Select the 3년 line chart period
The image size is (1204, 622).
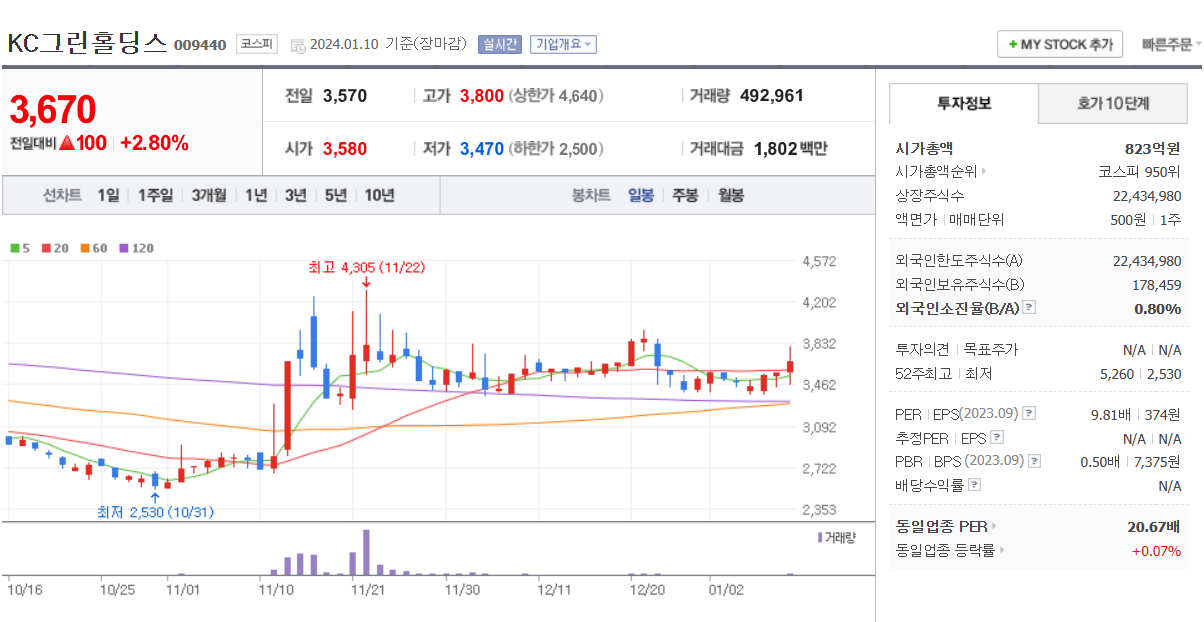click(295, 195)
